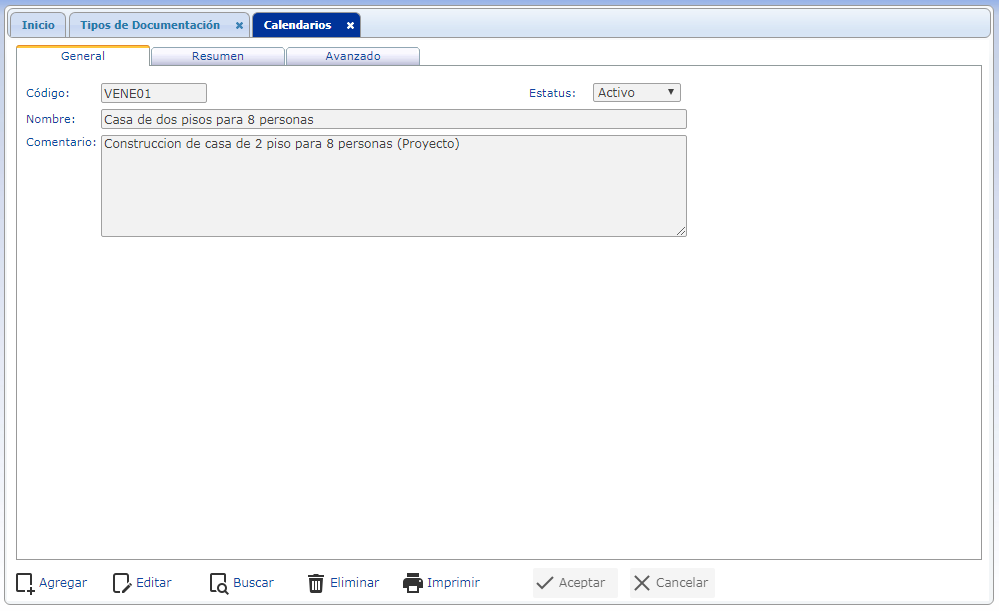Click the Buscar magnifier icon
This screenshot has height=611, width=999.
click(x=219, y=583)
